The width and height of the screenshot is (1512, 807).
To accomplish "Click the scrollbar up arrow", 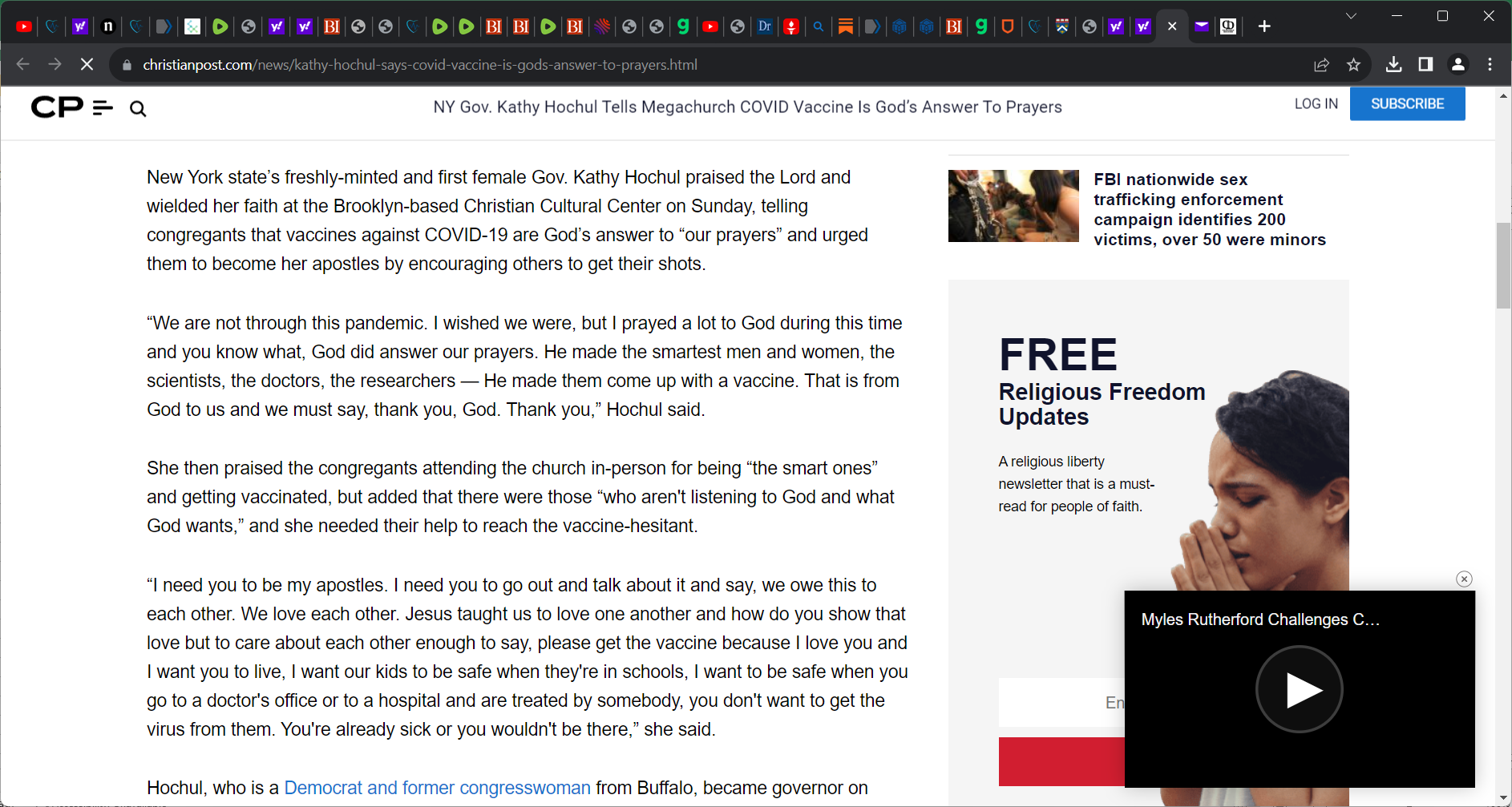I will click(1503, 95).
